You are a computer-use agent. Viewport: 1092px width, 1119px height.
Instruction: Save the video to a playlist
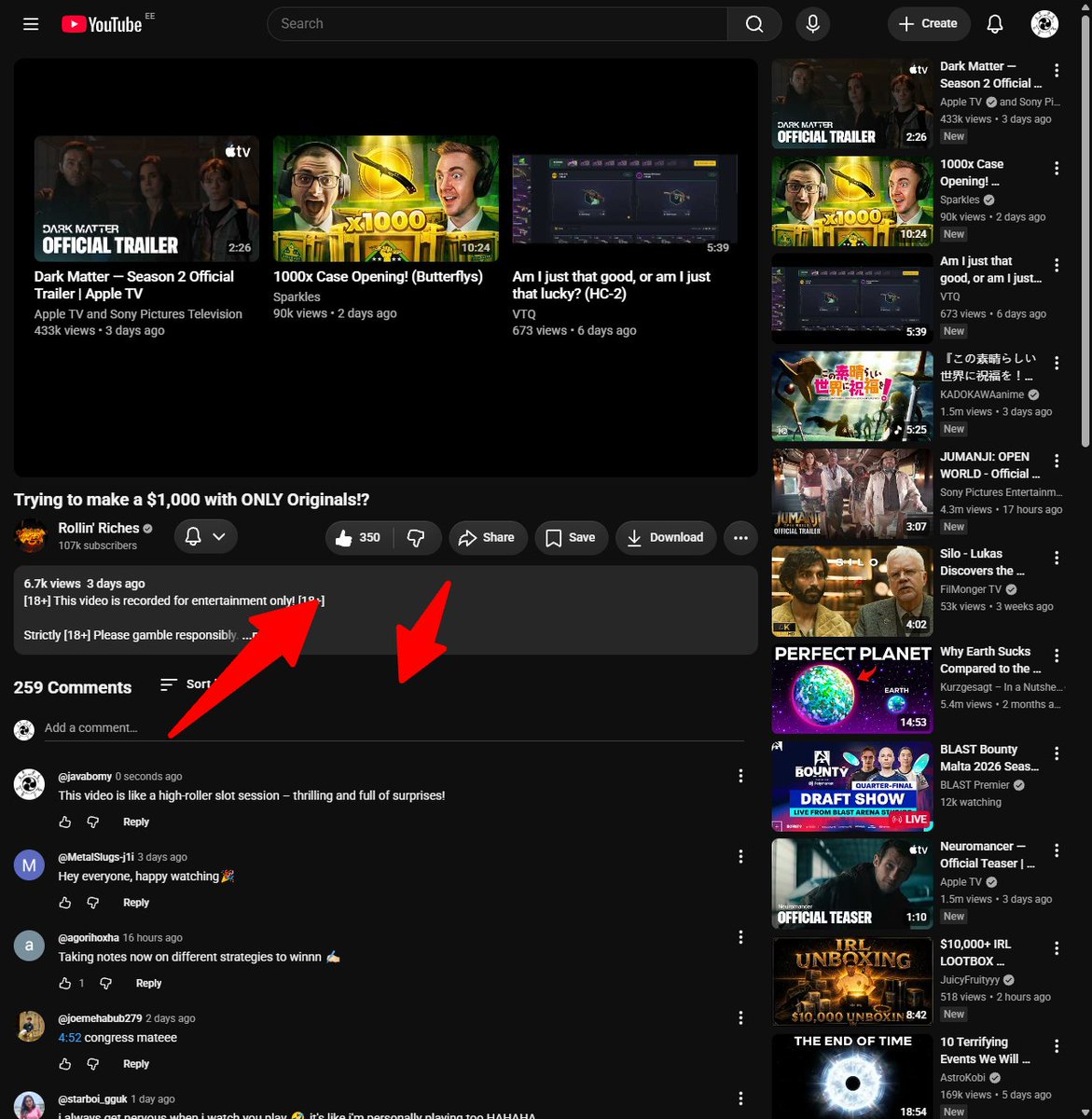click(571, 537)
